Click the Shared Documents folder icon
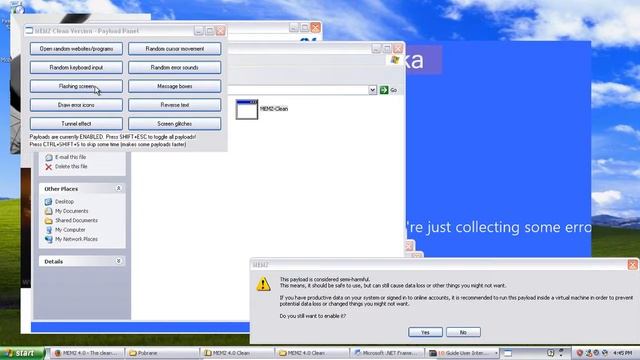 (49, 220)
